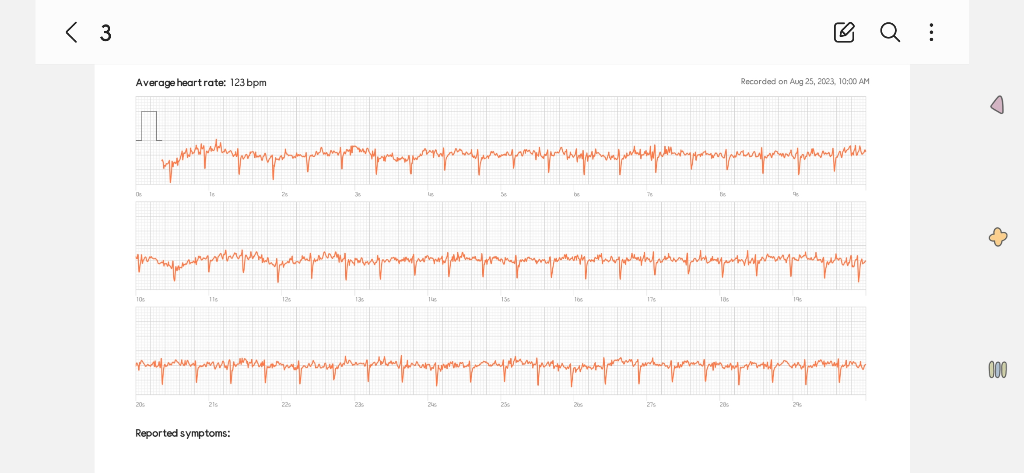Click the search magnifier icon
This screenshot has width=1024, height=473.
890,32
